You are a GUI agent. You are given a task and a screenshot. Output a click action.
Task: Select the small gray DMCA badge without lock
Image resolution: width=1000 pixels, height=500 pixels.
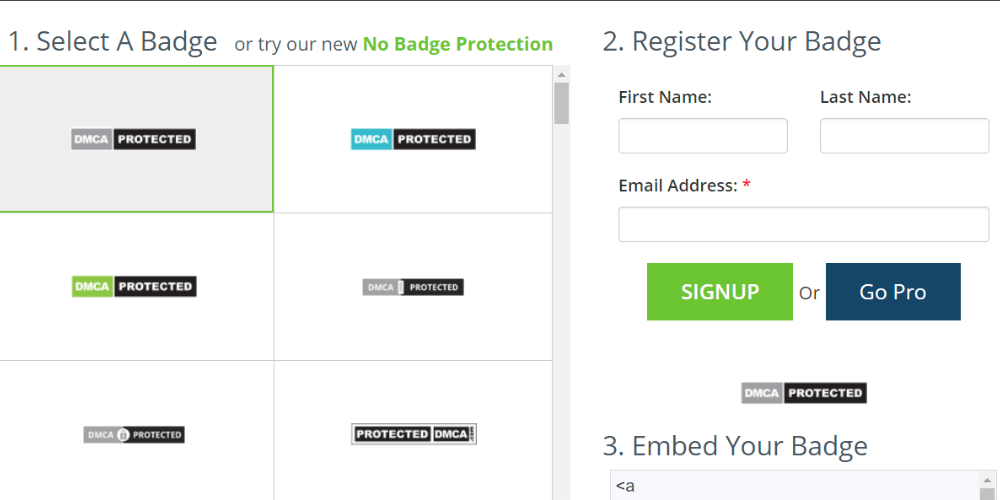[x=413, y=287]
